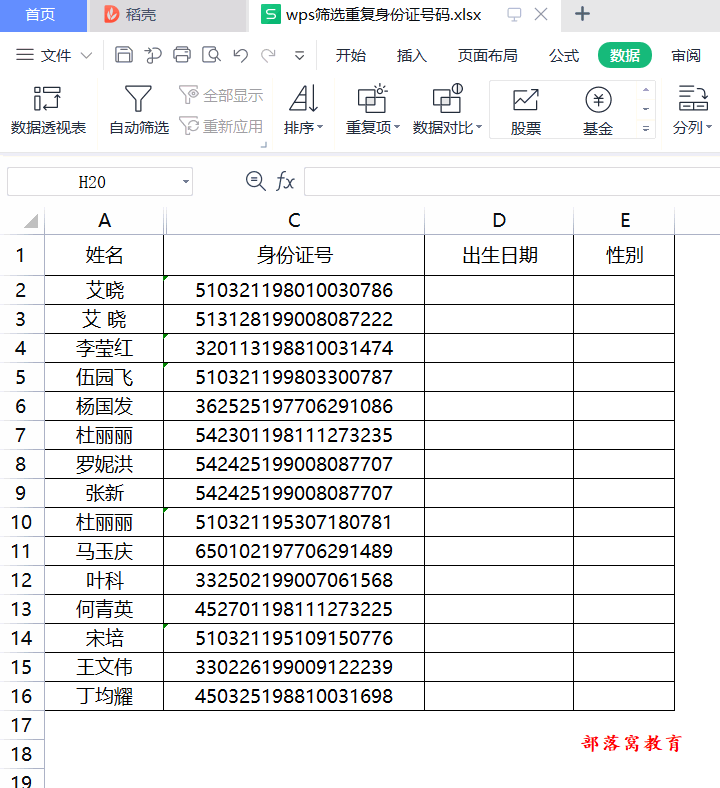Click the Print icon
The image size is (720, 788).
pos(182,55)
